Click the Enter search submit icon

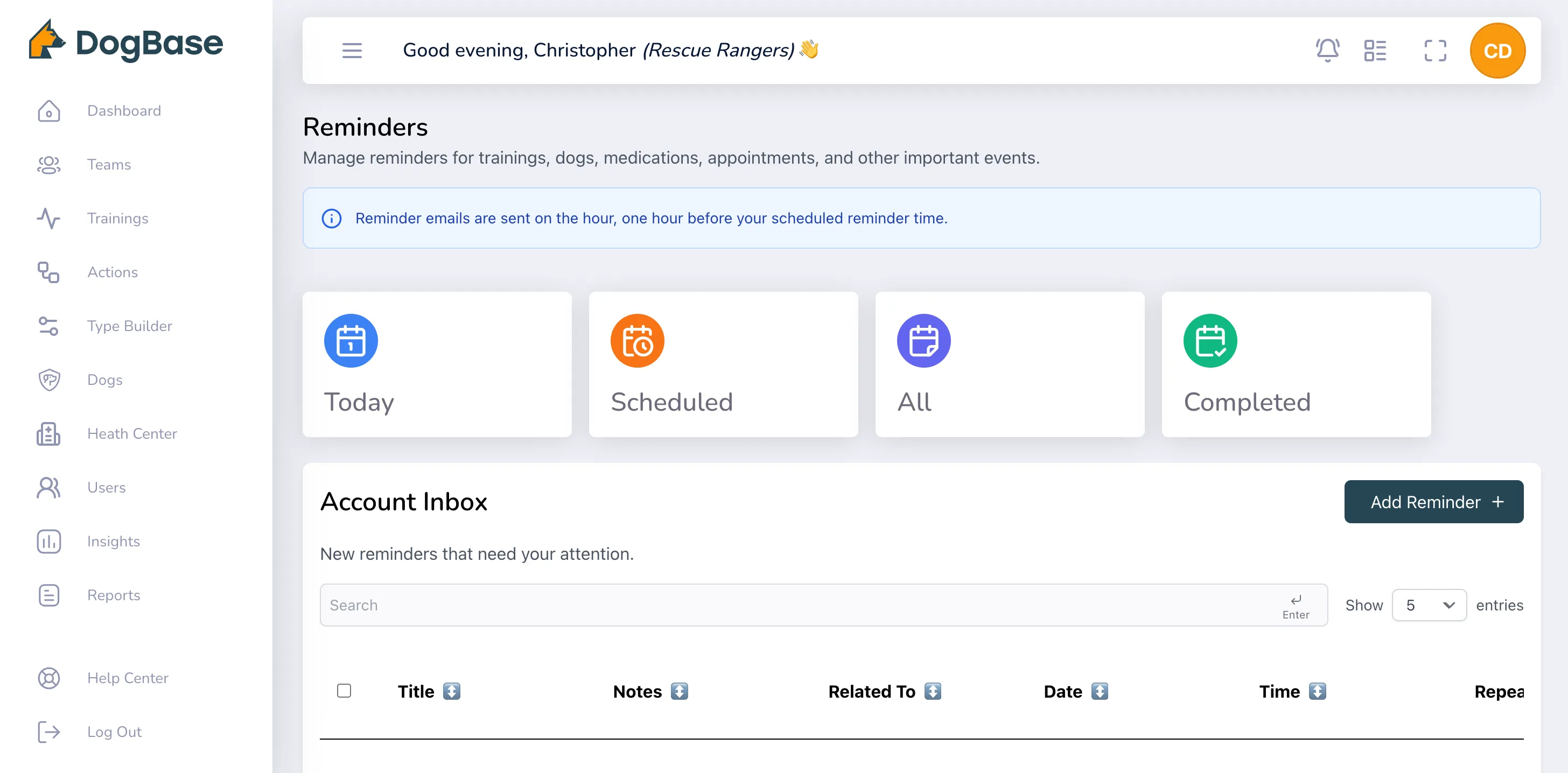tap(1296, 606)
